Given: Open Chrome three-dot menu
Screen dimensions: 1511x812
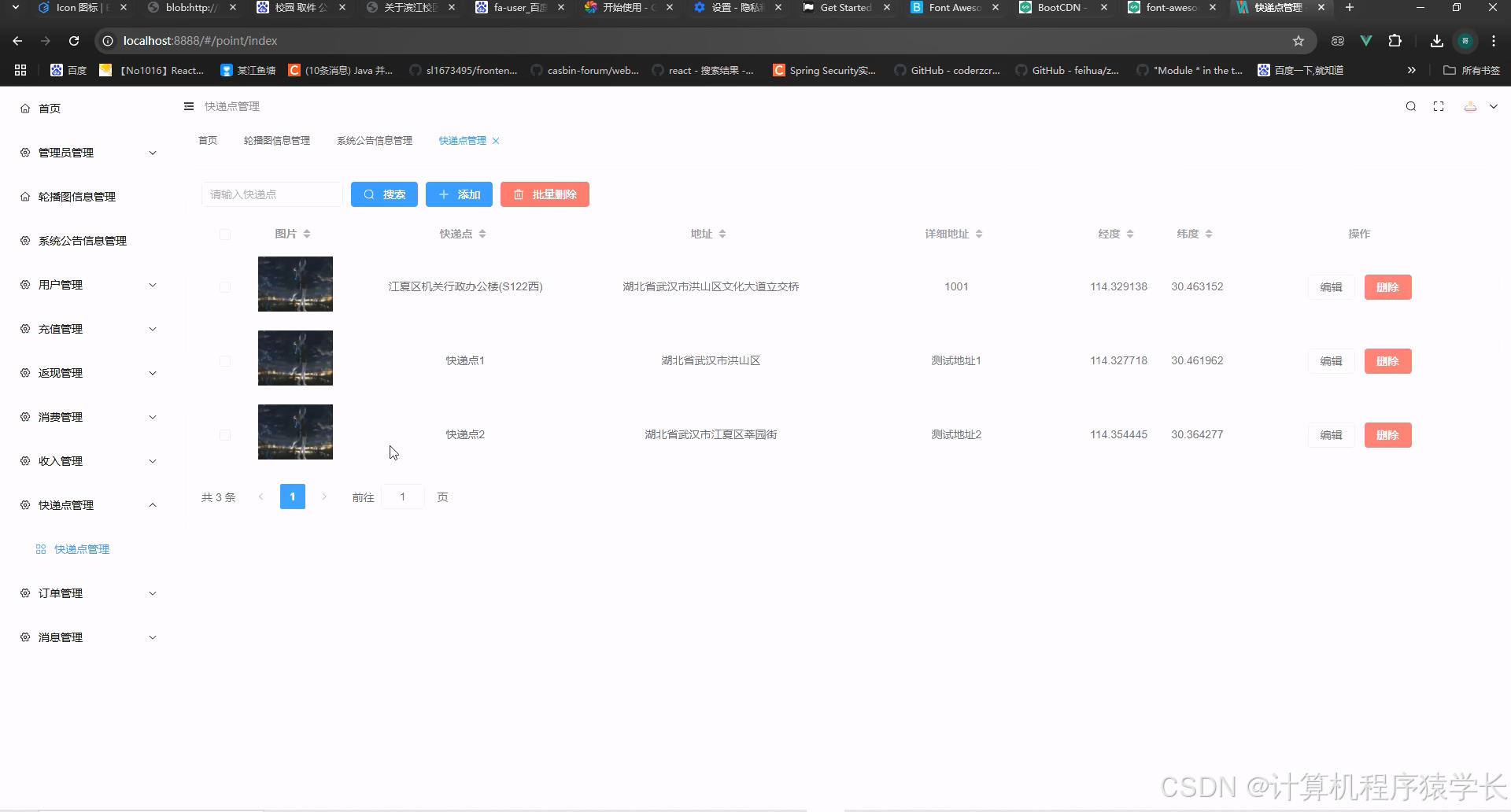Looking at the screenshot, I should click(1494, 41).
